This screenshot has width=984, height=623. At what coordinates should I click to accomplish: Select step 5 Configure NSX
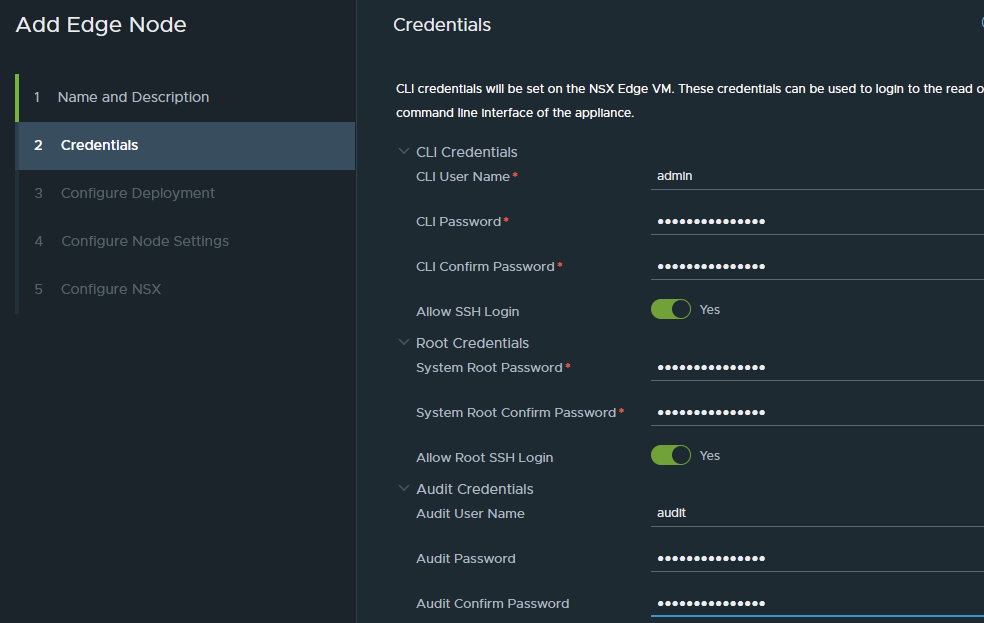[110, 289]
